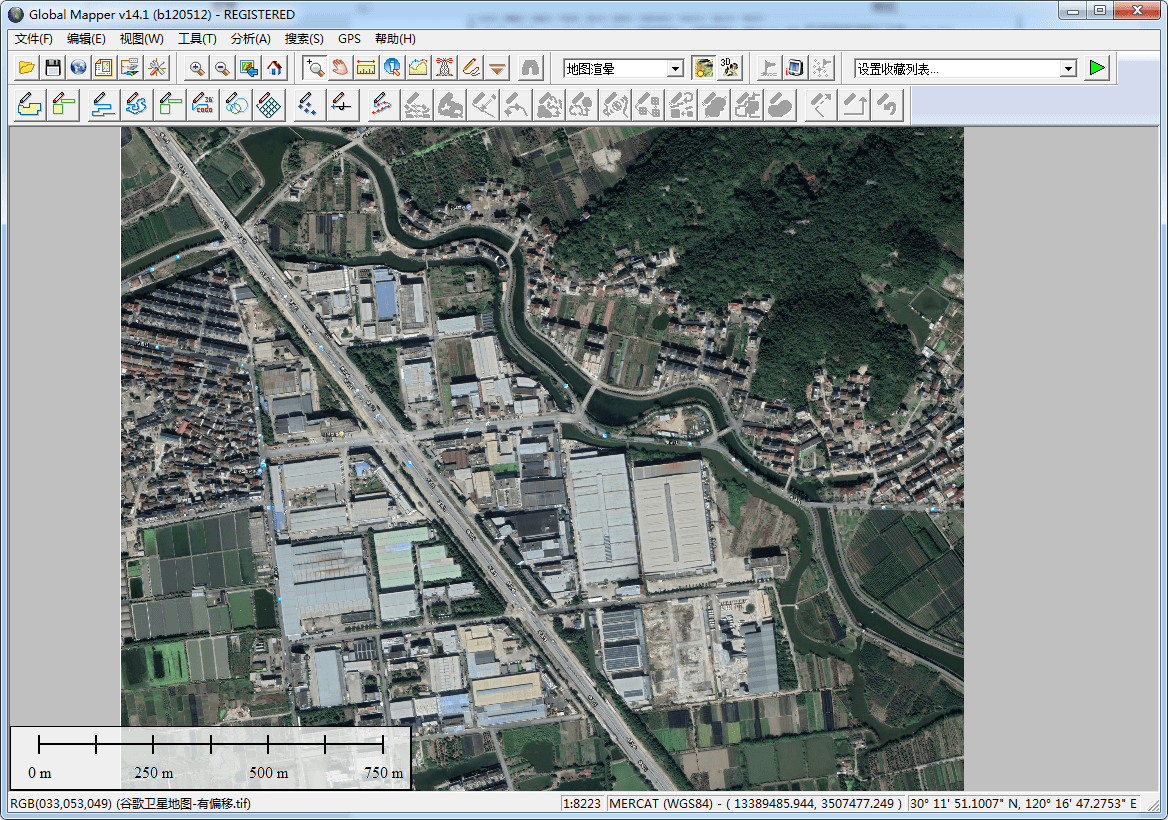Click the latitude longitude readout in status bar
The height and width of the screenshot is (820, 1168).
tap(1024, 804)
